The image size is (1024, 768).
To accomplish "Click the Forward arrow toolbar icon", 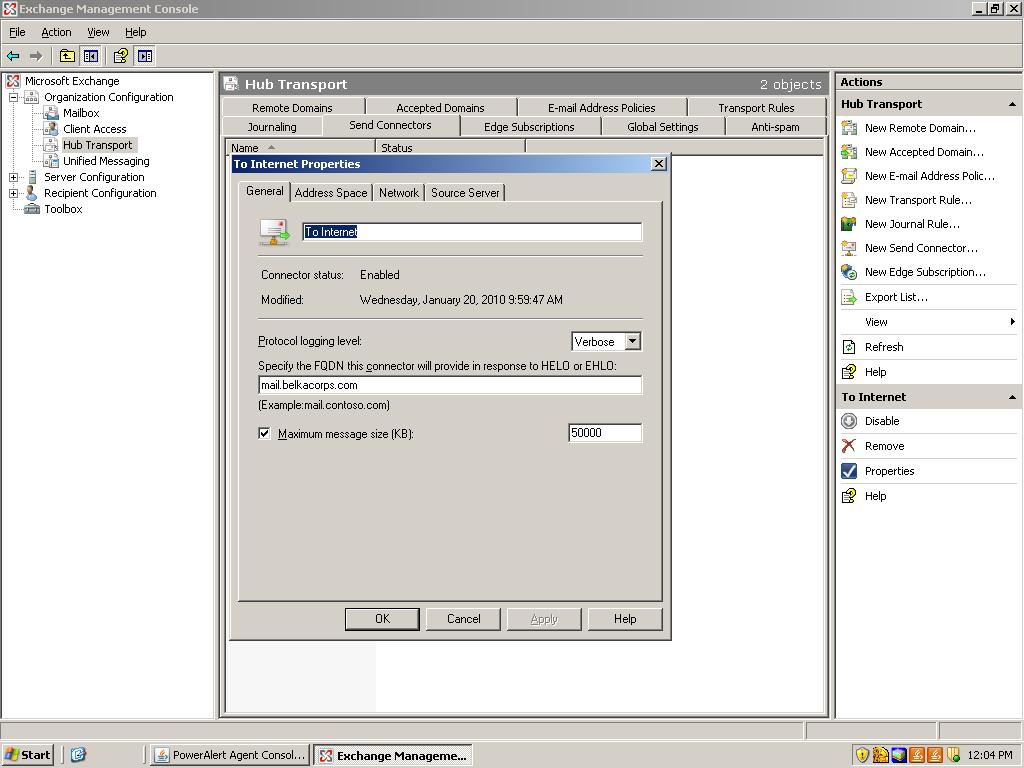I will (x=36, y=56).
